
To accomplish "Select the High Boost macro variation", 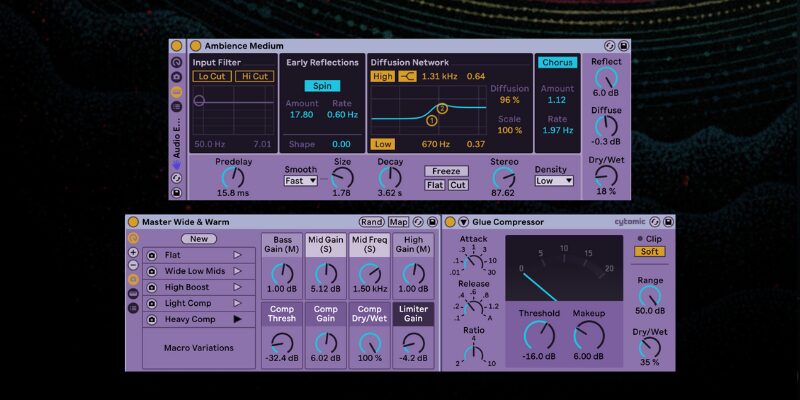I will click(x=190, y=287).
